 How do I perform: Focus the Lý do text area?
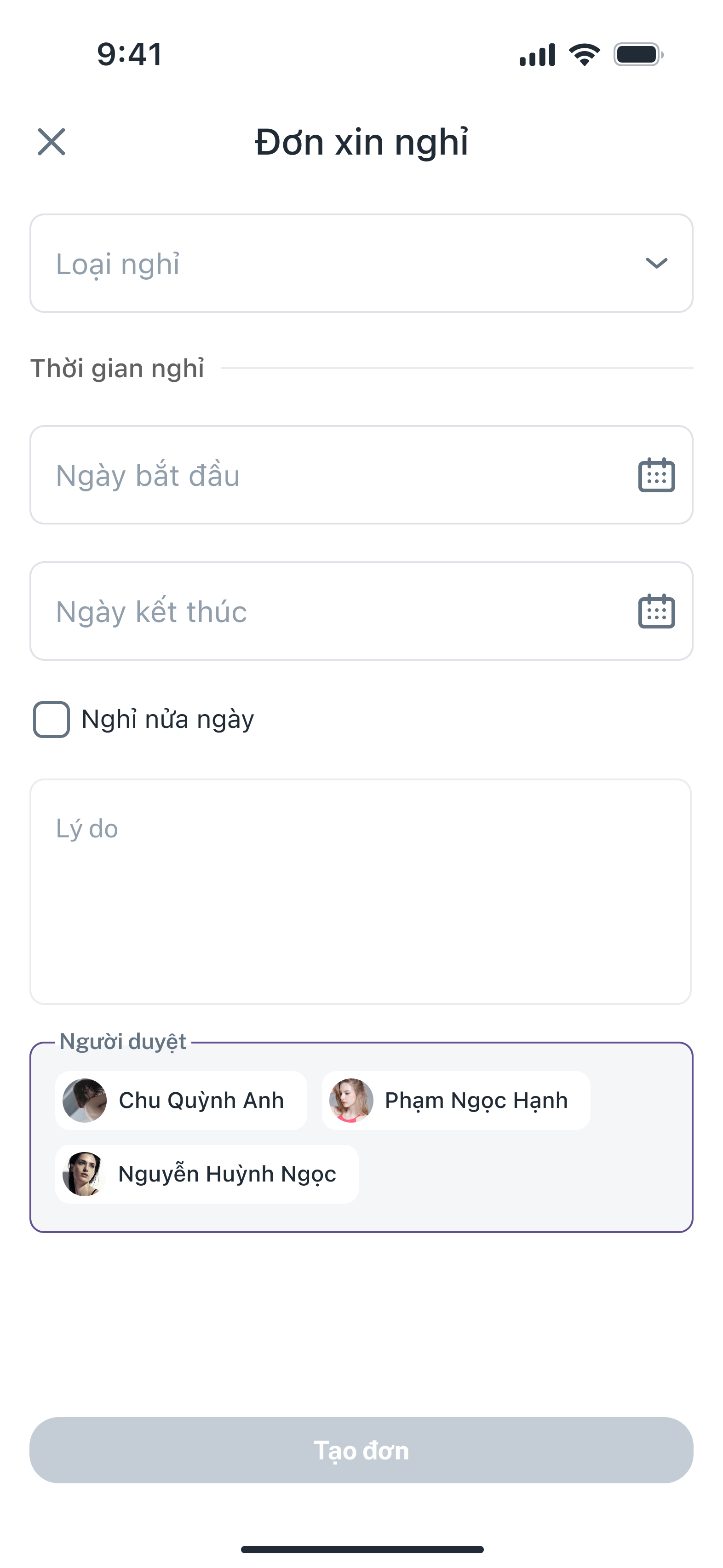tap(360, 891)
